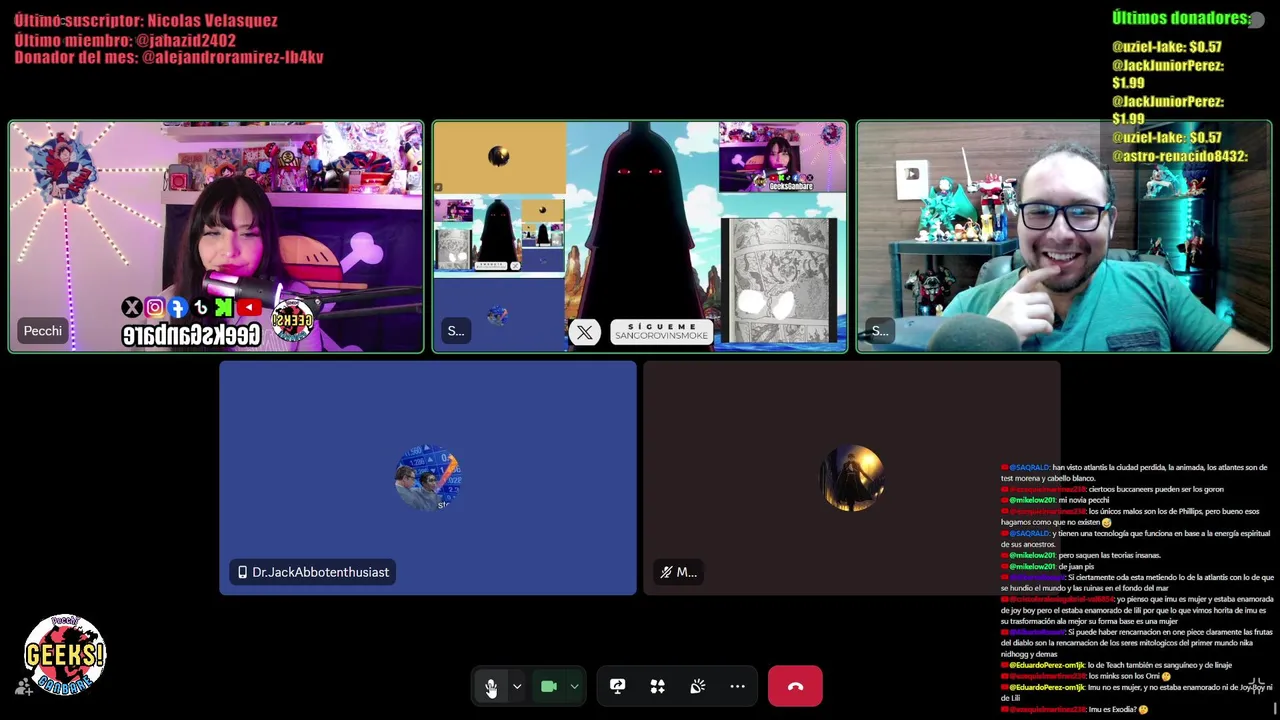1280x720 pixels.
Task: Click 'Último miembro: @jahazid2402' text
Action: click(x=125, y=41)
